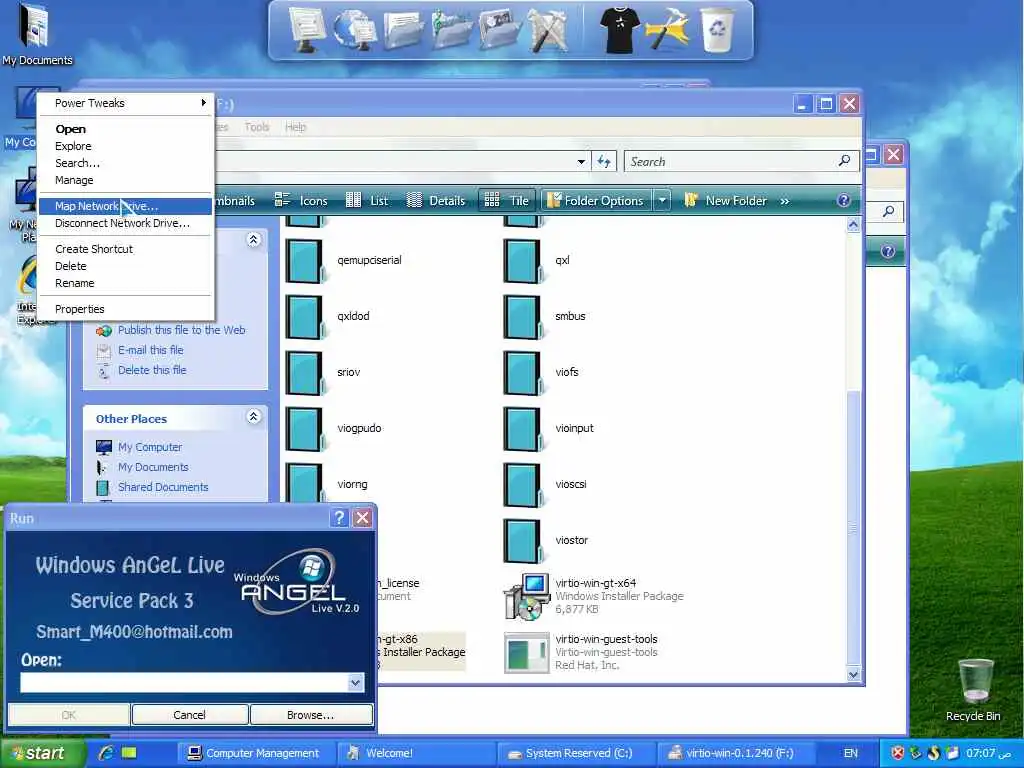Collapse the Other Places panel
The width and height of the screenshot is (1024, 768).
pyautogui.click(x=254, y=417)
